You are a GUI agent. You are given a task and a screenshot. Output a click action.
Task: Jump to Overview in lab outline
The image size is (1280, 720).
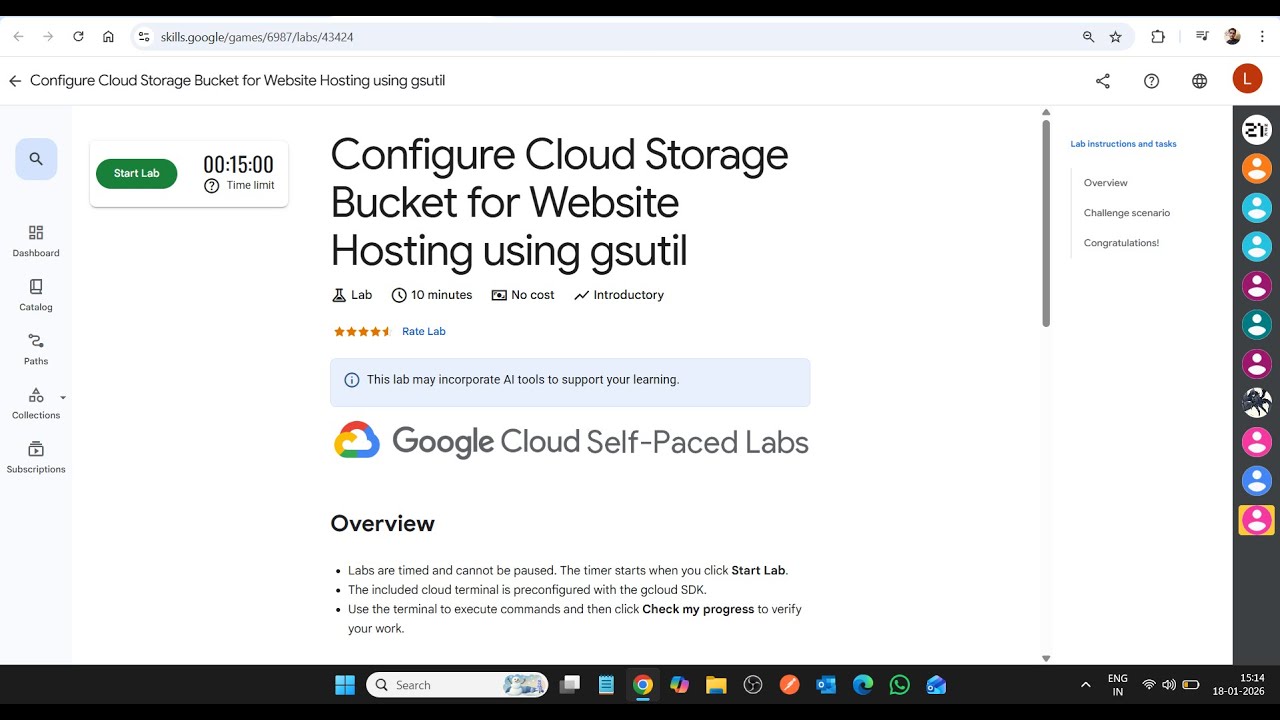pyautogui.click(x=1105, y=183)
